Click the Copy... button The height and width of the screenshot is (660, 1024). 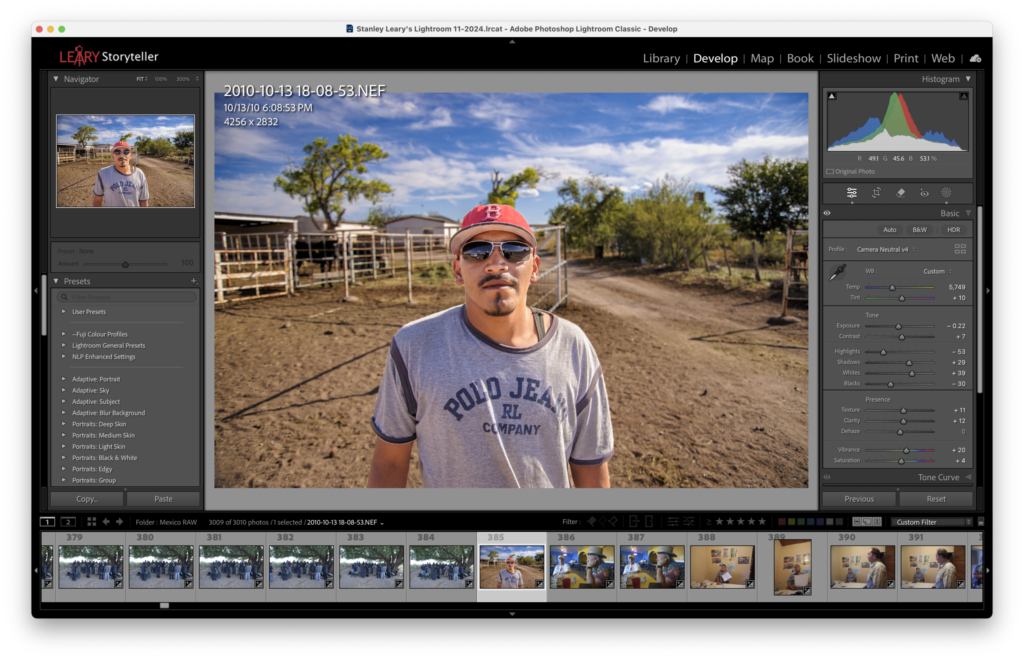click(x=87, y=499)
